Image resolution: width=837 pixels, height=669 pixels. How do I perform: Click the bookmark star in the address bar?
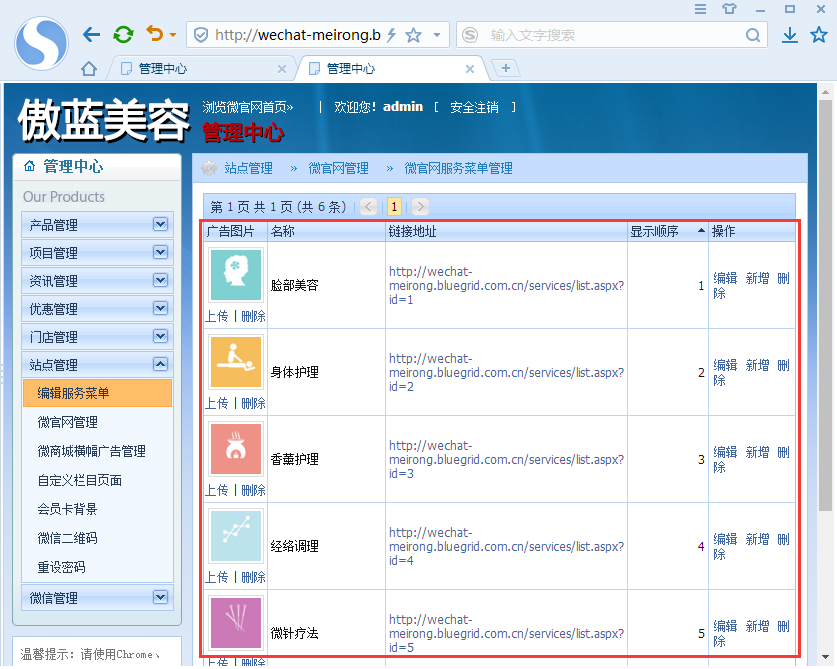(x=414, y=33)
